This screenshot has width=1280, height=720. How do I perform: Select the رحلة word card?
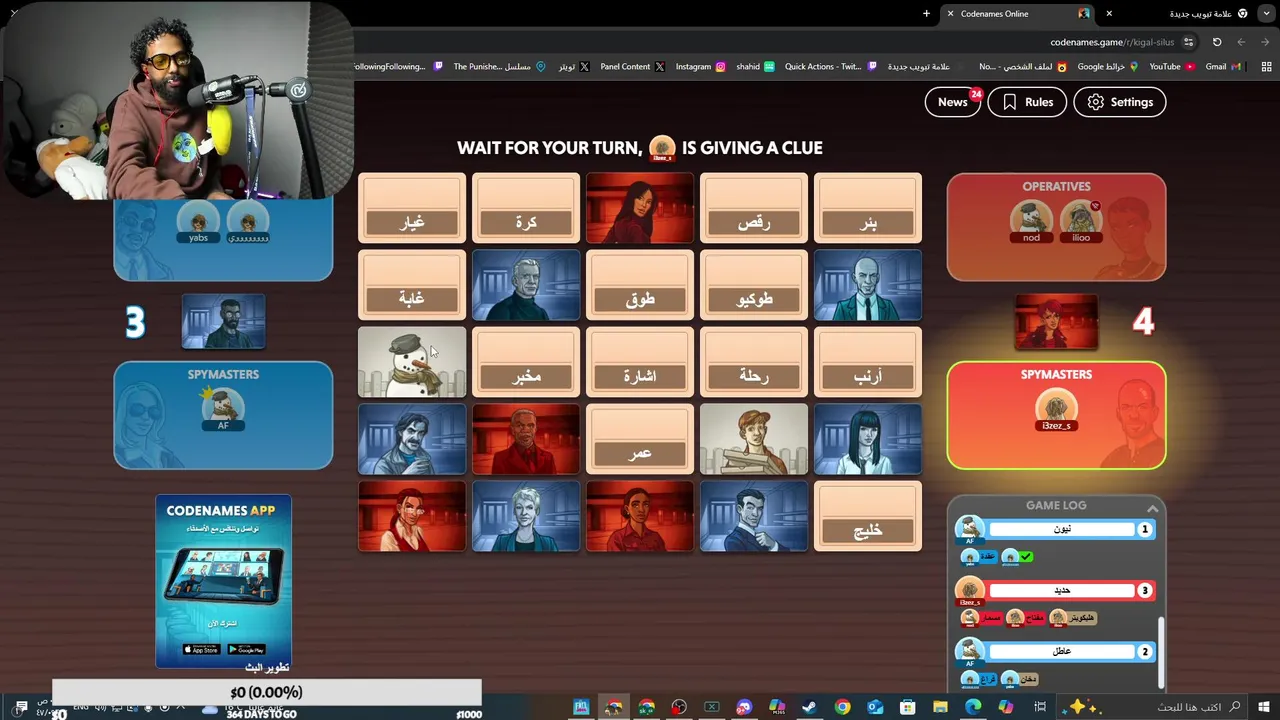(754, 362)
